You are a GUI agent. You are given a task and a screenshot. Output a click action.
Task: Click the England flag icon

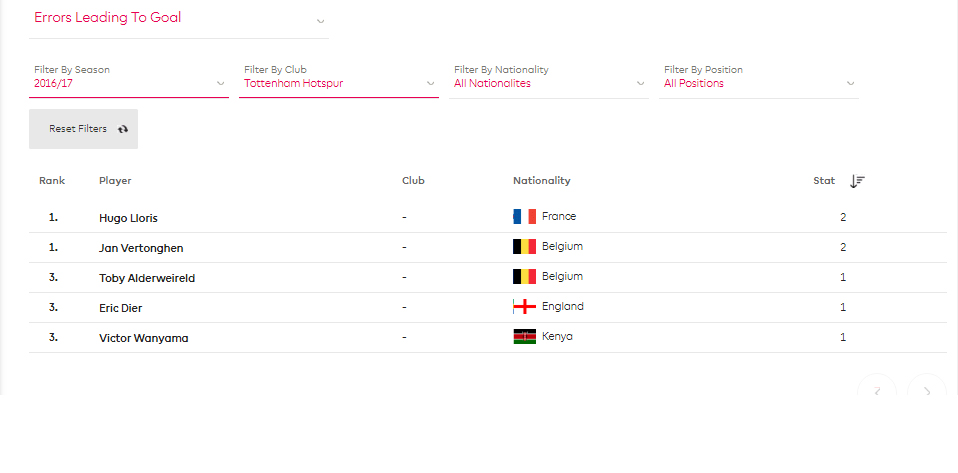click(x=524, y=306)
